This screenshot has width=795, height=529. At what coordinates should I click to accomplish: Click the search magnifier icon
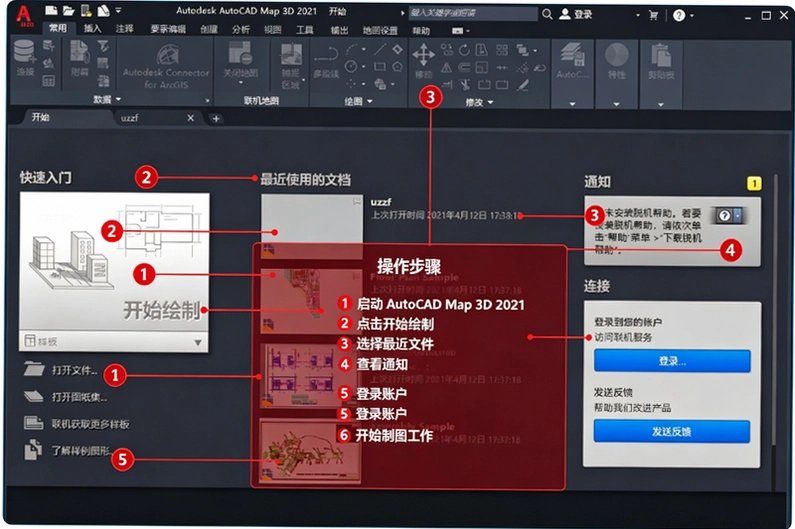(547, 14)
